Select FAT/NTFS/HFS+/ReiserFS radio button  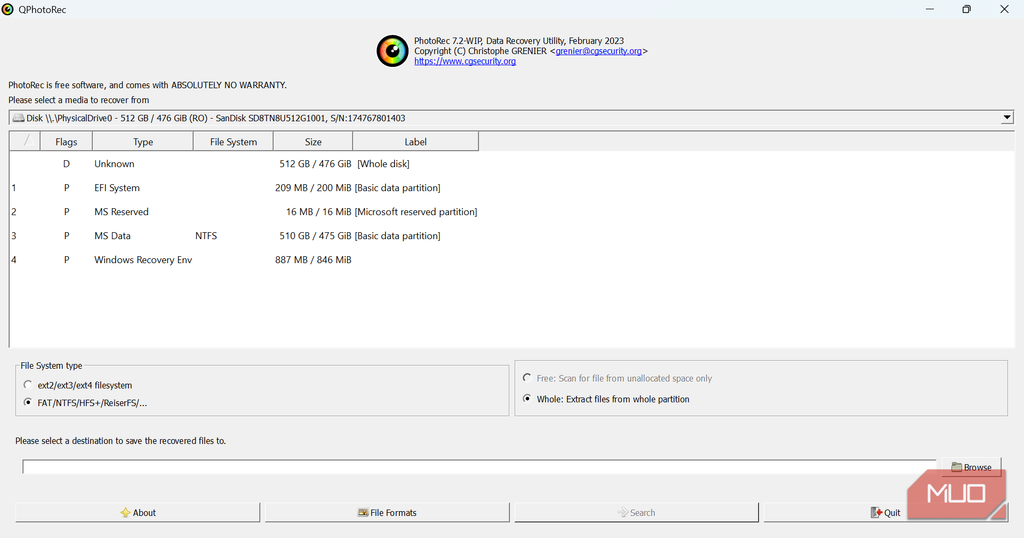[27, 402]
